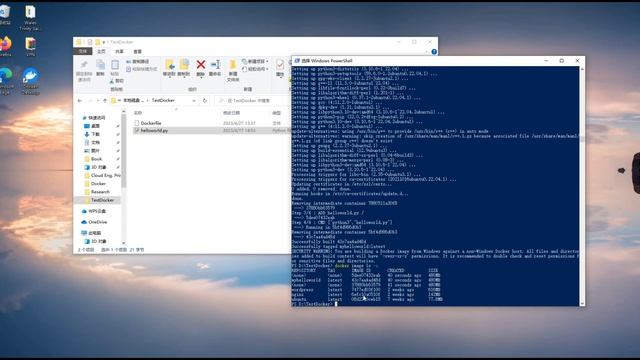Switch to the Home ribbon tab
Screen dimensions: 640x360
click(x=101, y=51)
